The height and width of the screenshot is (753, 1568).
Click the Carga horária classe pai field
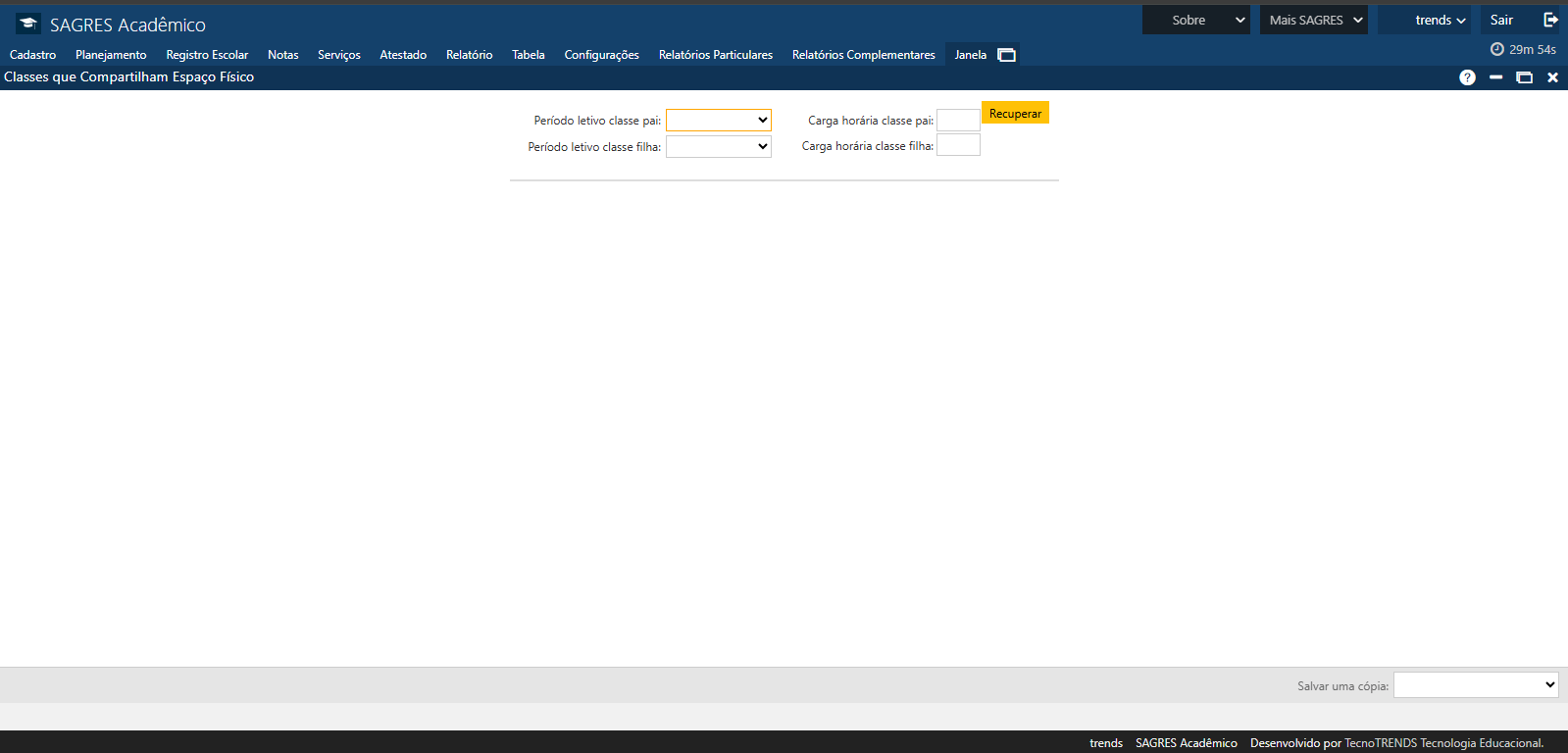point(958,120)
